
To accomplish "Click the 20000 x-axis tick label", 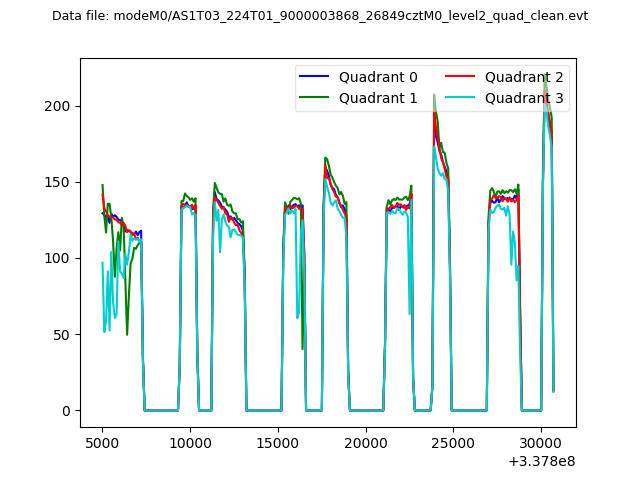I will (x=365, y=442).
